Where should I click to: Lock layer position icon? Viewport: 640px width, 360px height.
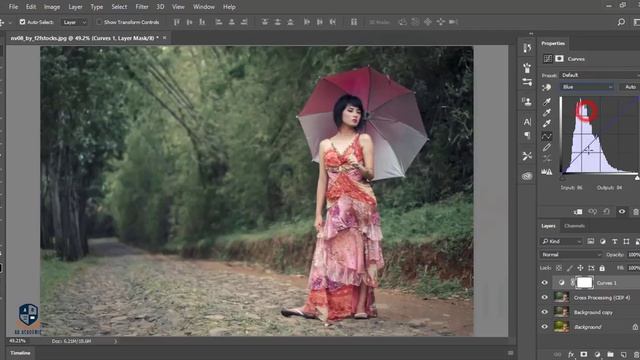tap(580, 268)
